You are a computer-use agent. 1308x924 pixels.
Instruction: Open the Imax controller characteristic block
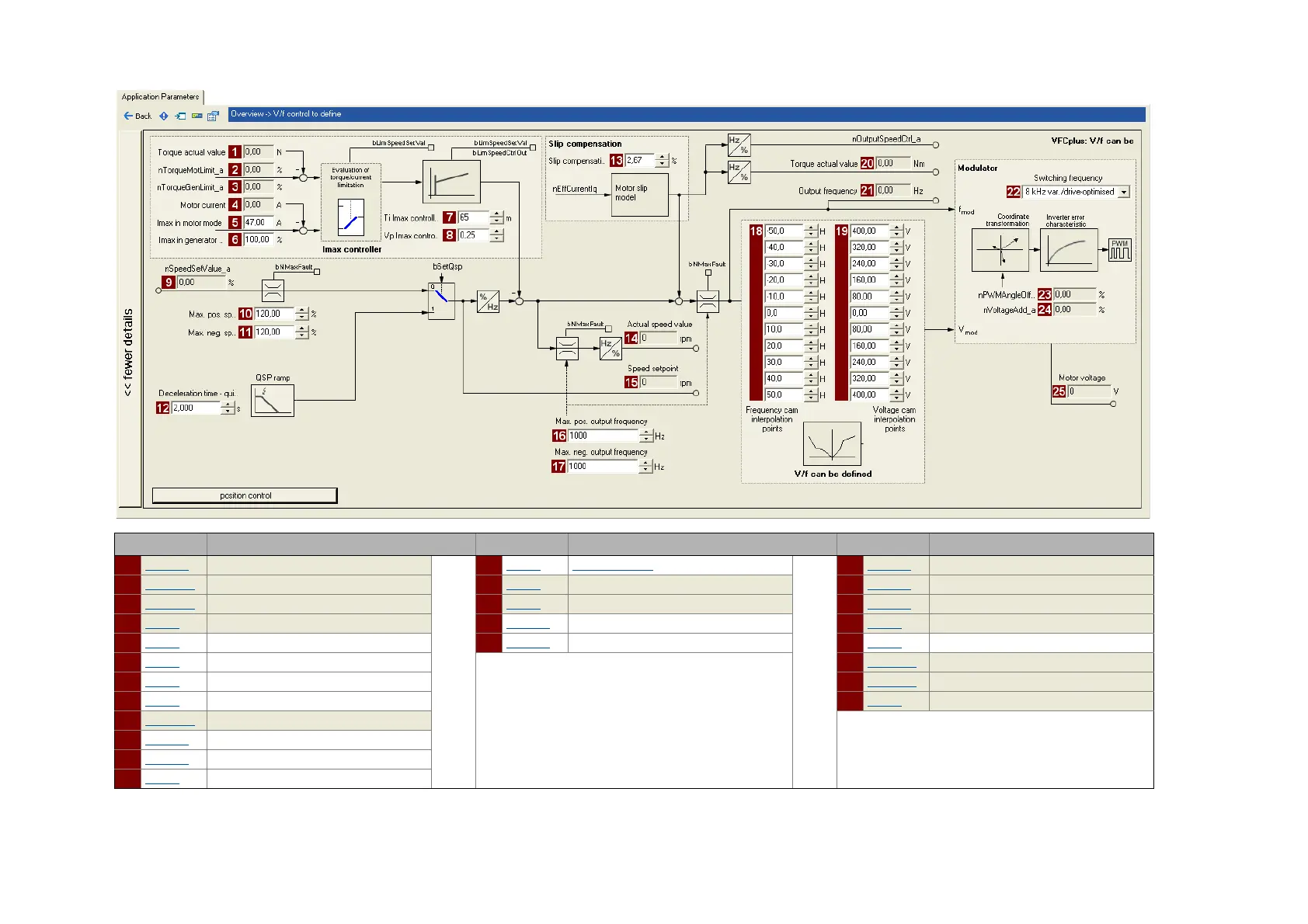coord(351,217)
